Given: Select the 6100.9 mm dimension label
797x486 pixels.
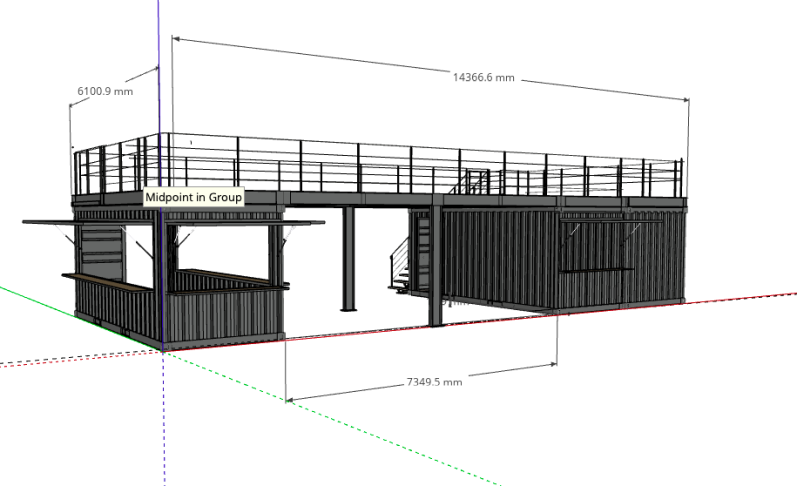Looking at the screenshot, I should point(105,92).
